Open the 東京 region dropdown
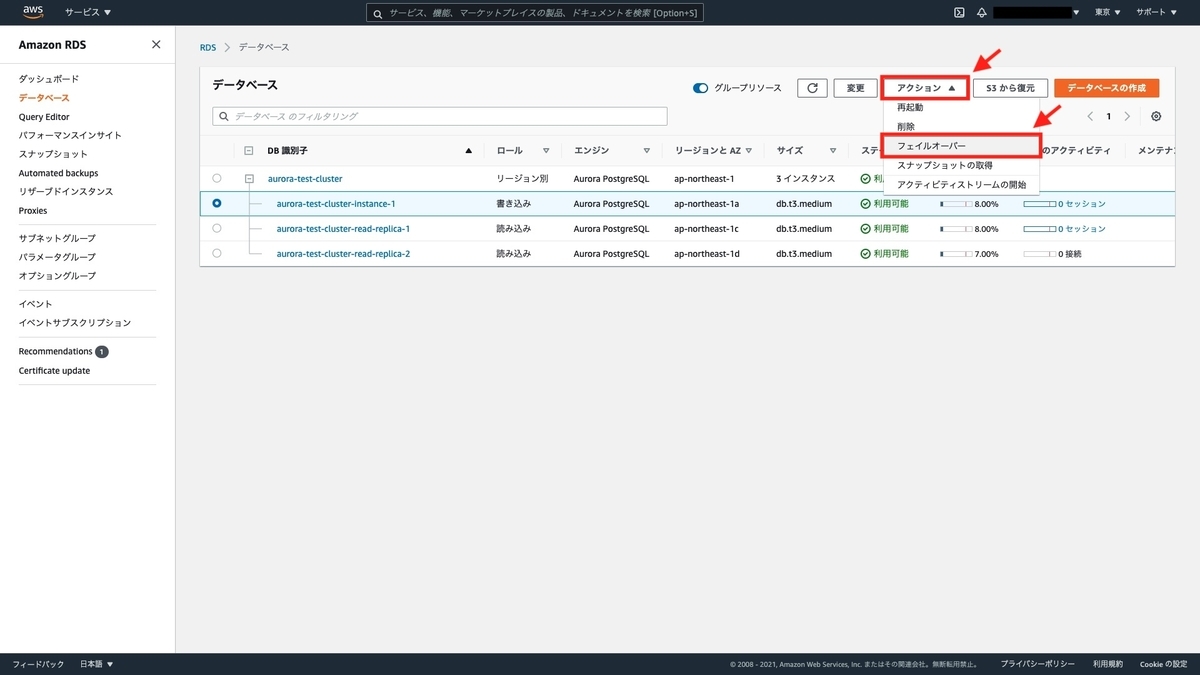 (1107, 12)
